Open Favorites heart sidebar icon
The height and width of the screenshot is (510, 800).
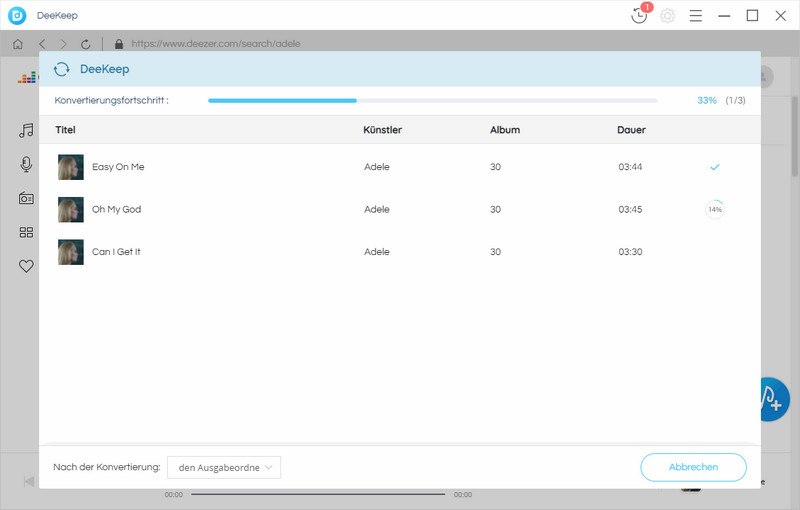click(x=26, y=266)
